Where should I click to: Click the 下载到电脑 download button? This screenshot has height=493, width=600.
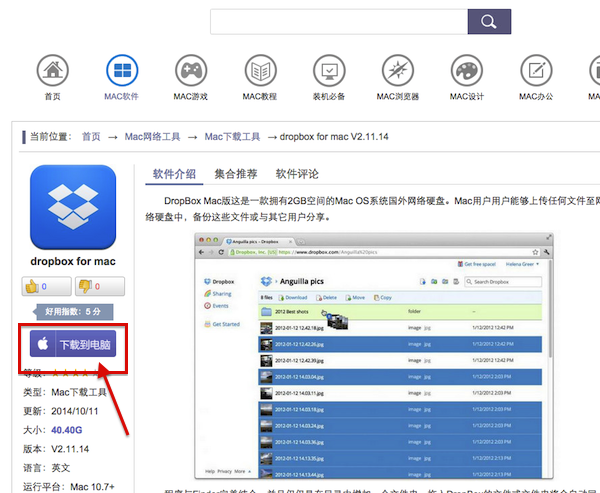click(x=73, y=344)
